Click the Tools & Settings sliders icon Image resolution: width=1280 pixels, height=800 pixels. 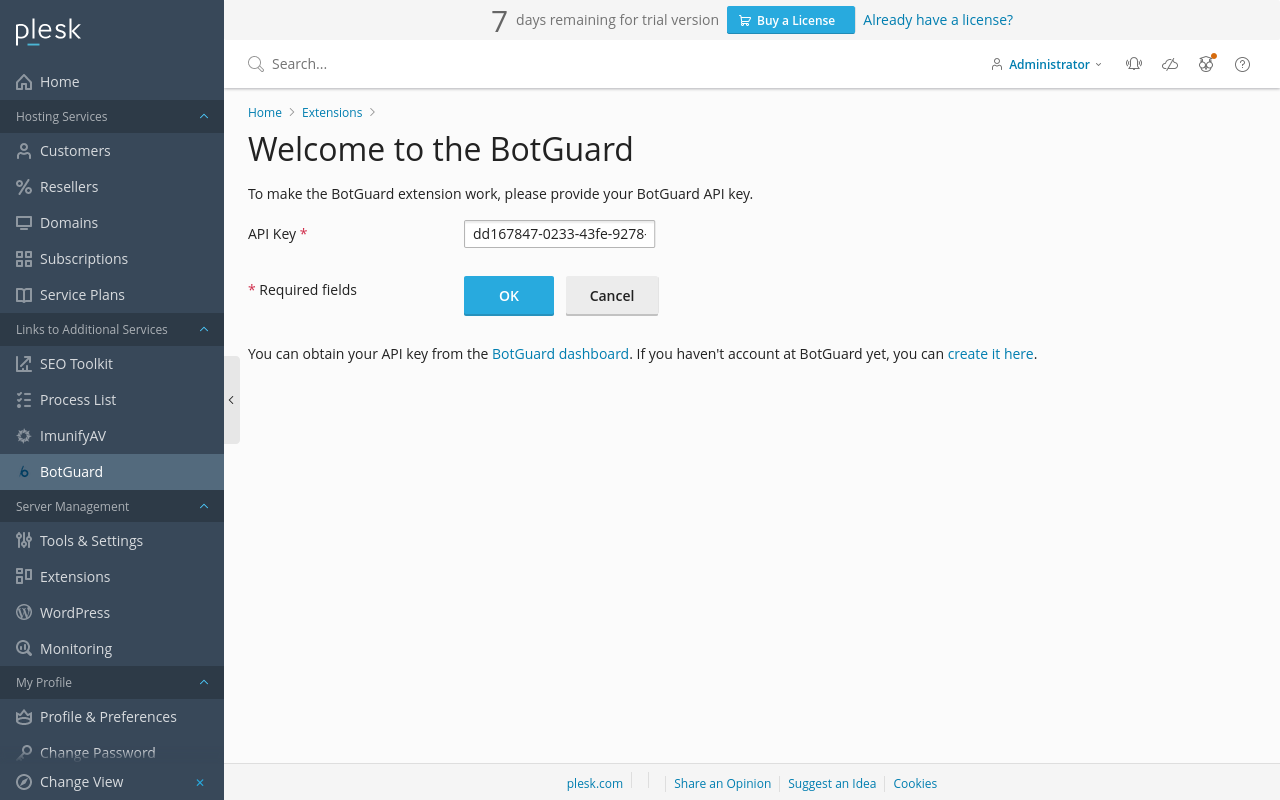point(24,541)
